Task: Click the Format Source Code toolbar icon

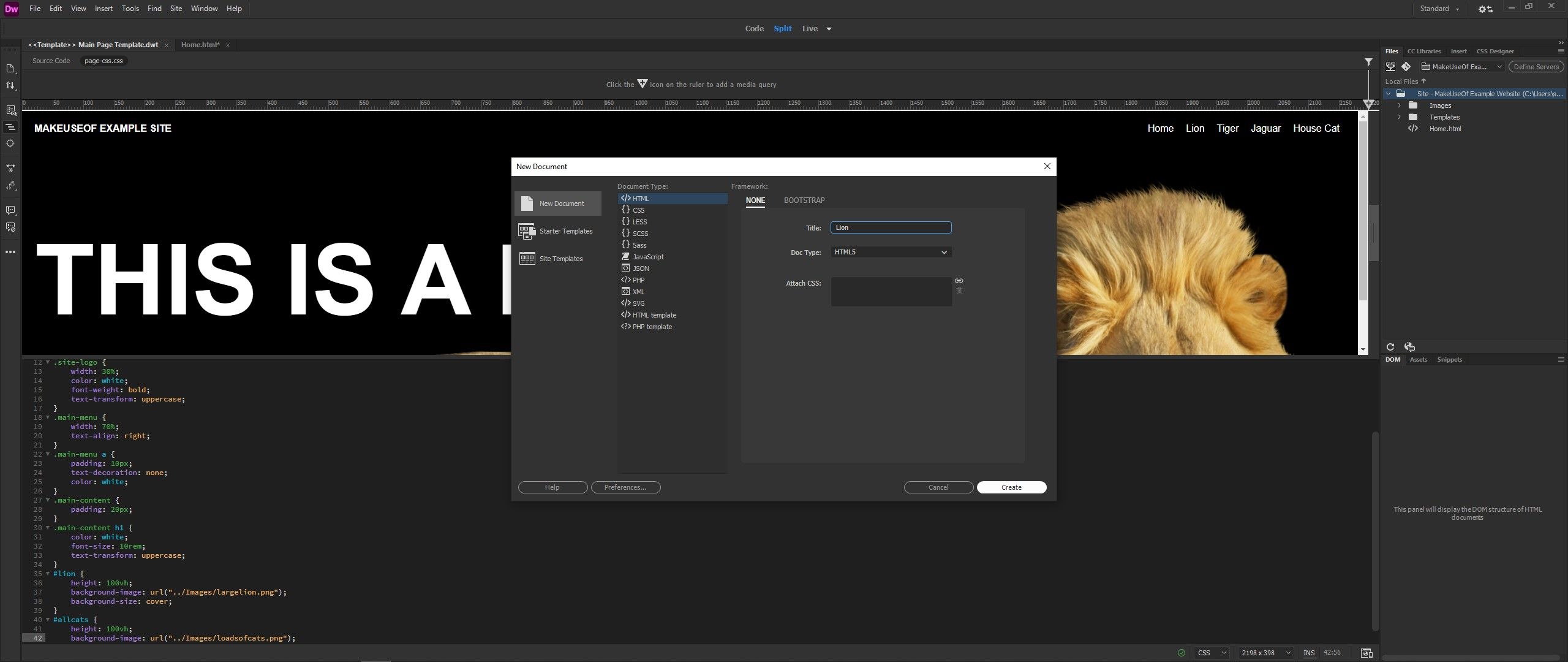Action: coord(10,127)
